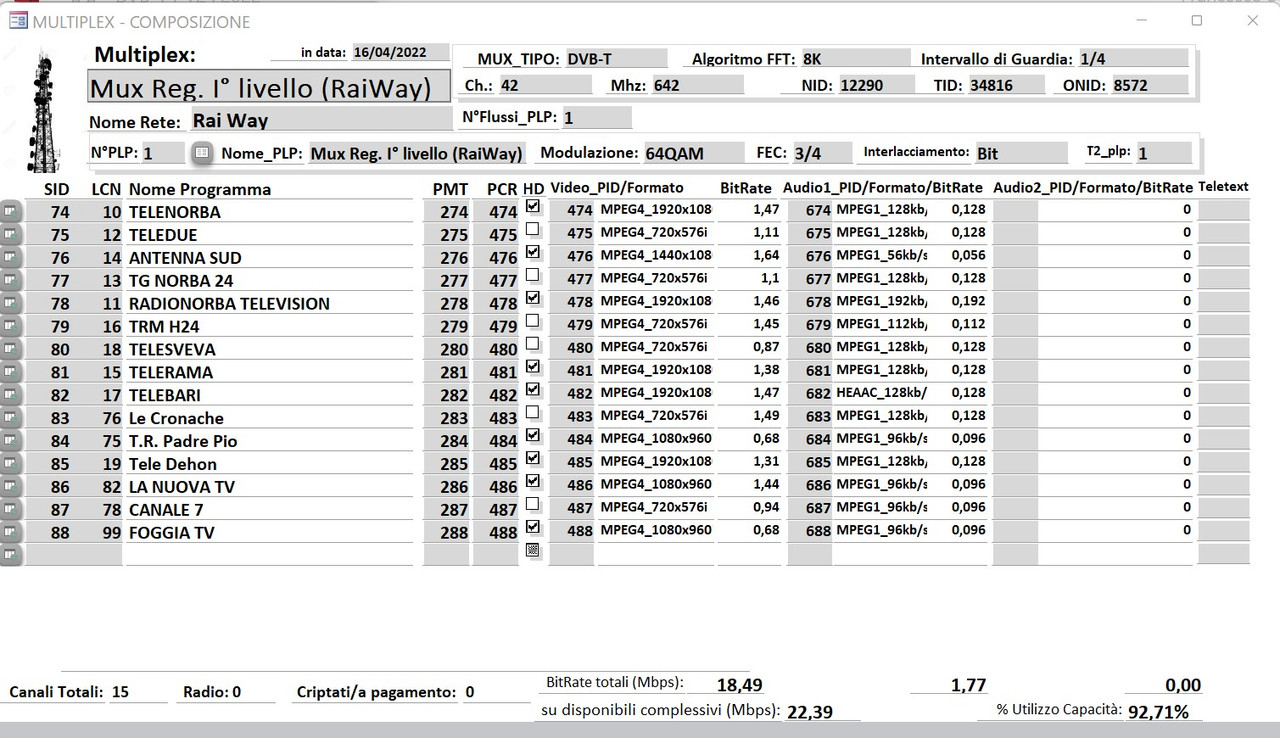
Task: Click the Intervallo di Guardia field 1/4
Action: [1133, 58]
